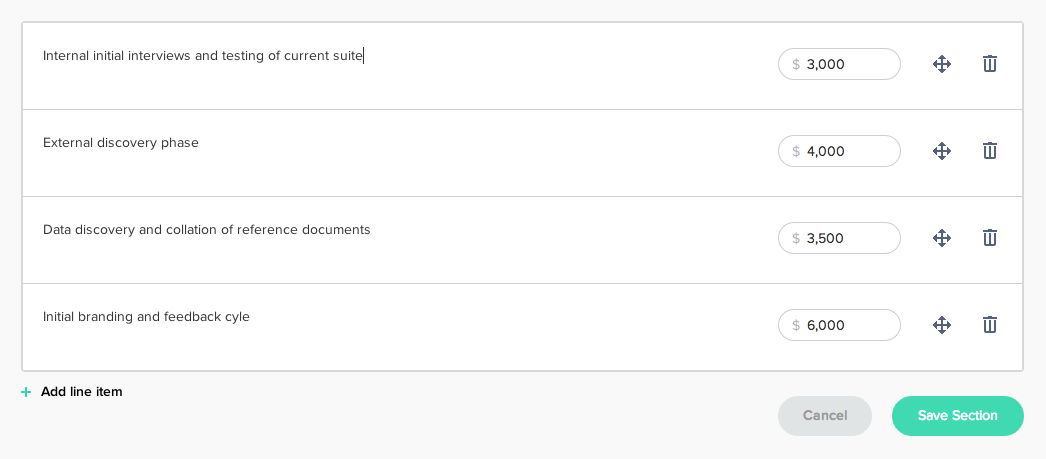The height and width of the screenshot is (459, 1046).
Task: Delete the Data discovery and collation row
Action: [989, 238]
